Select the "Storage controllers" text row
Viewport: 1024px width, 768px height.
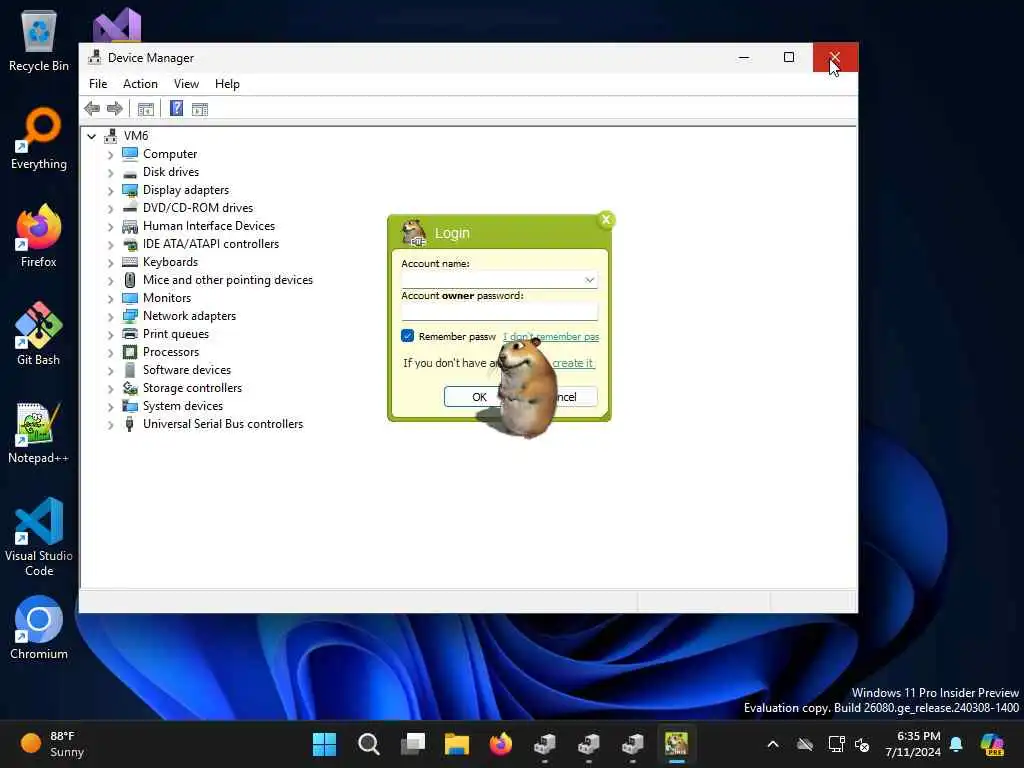[193, 388]
